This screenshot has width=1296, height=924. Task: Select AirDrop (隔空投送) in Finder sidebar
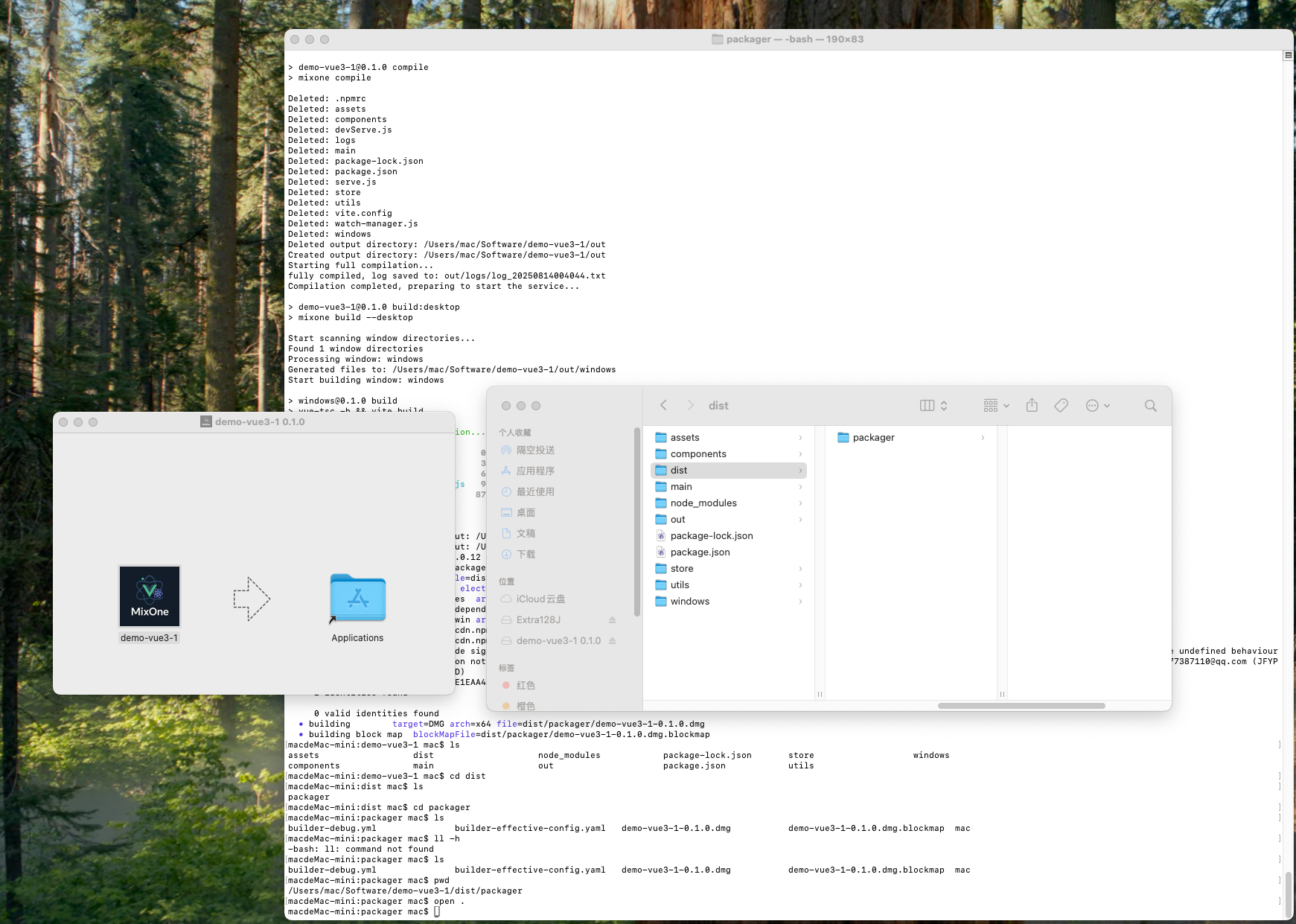(x=528, y=450)
